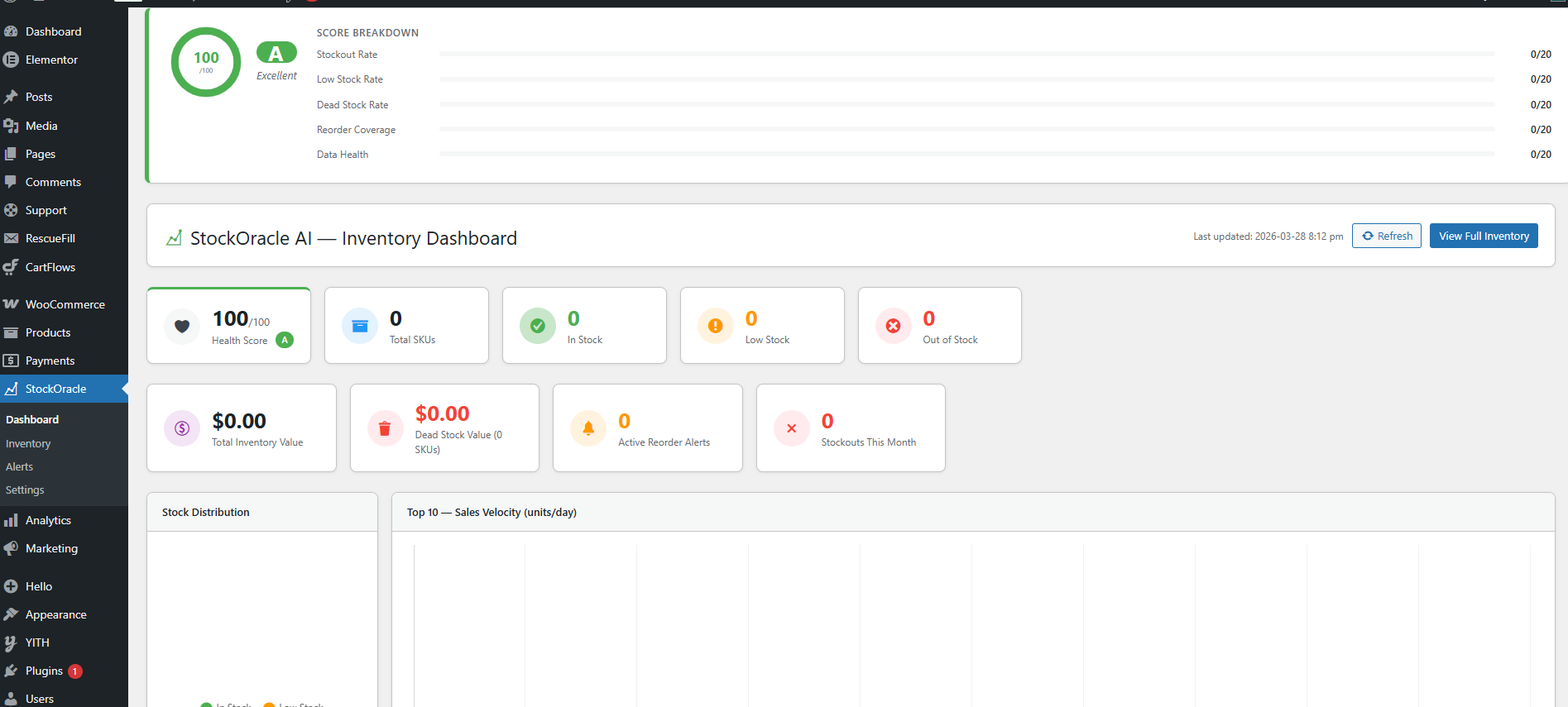
Task: Click the blue box icon on Total SKUs card
Action: (x=360, y=326)
